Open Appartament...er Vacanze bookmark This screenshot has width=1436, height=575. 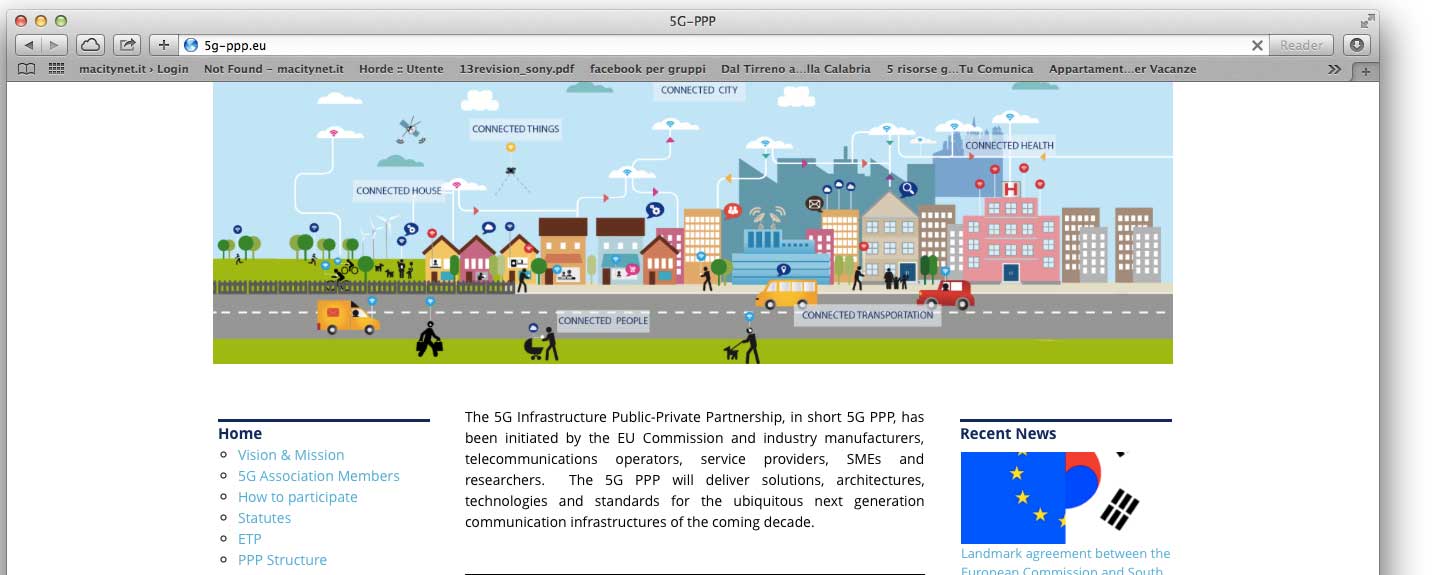tap(1122, 69)
